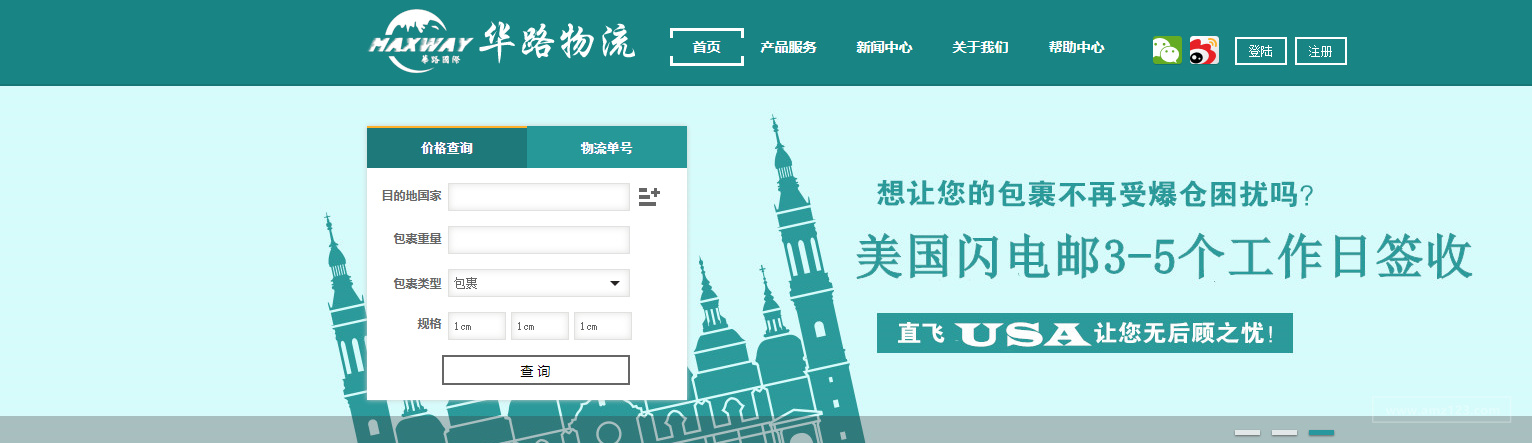1532x443 pixels.
Task: Open the WeChat icon link
Action: [1167, 50]
